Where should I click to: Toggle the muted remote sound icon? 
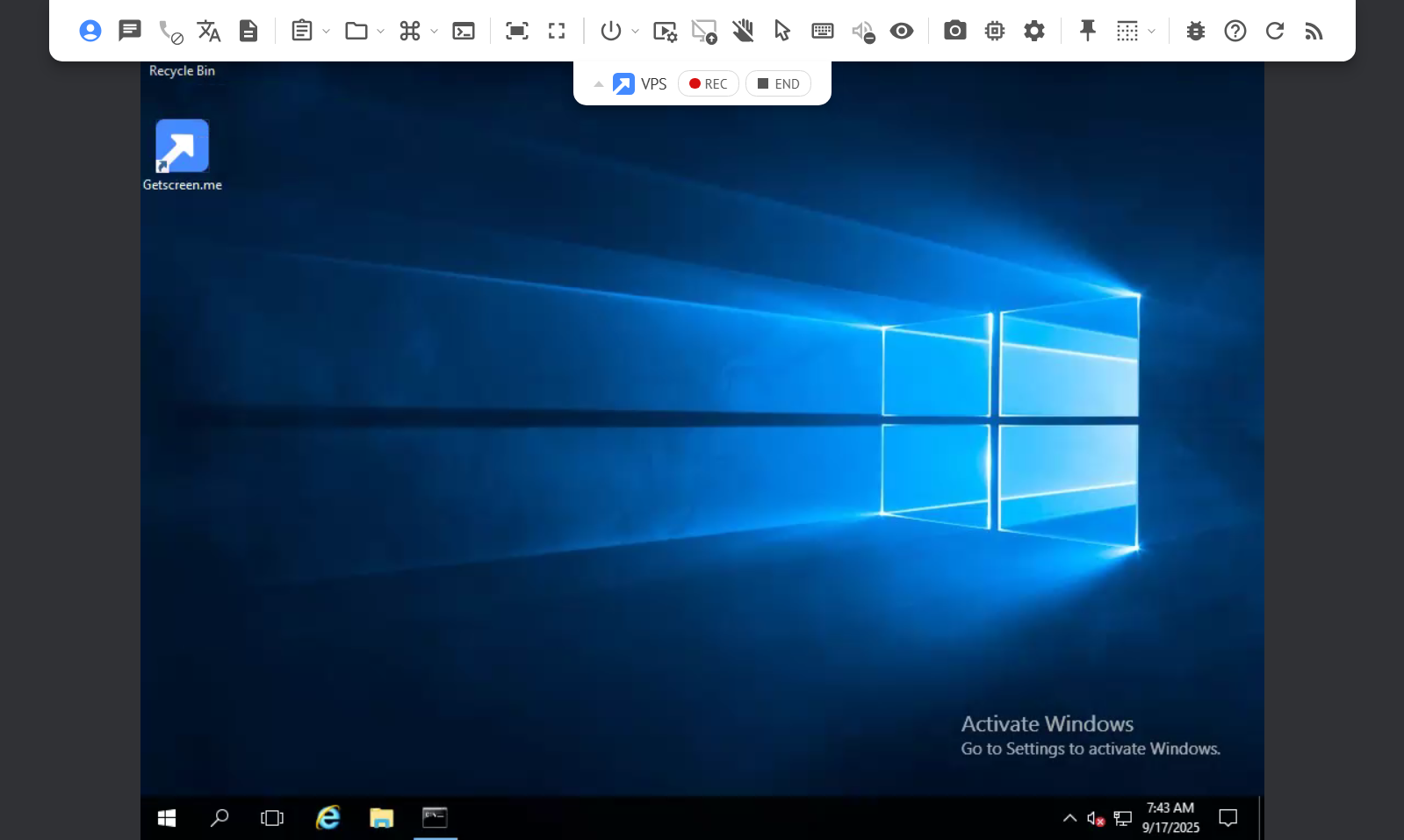click(862, 31)
